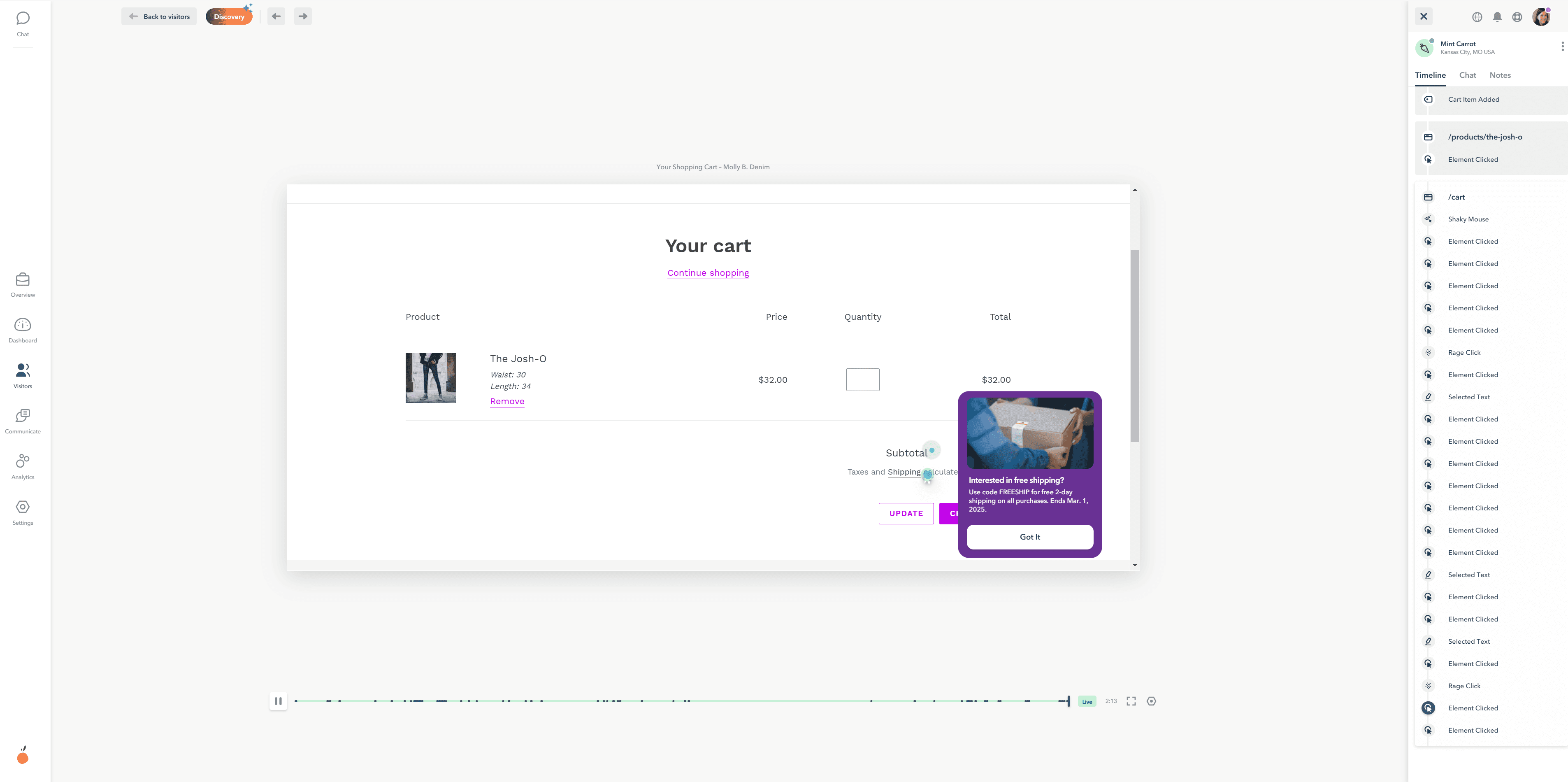Click The Josh-O product name
The height and width of the screenshot is (782, 1568).
[x=518, y=359]
